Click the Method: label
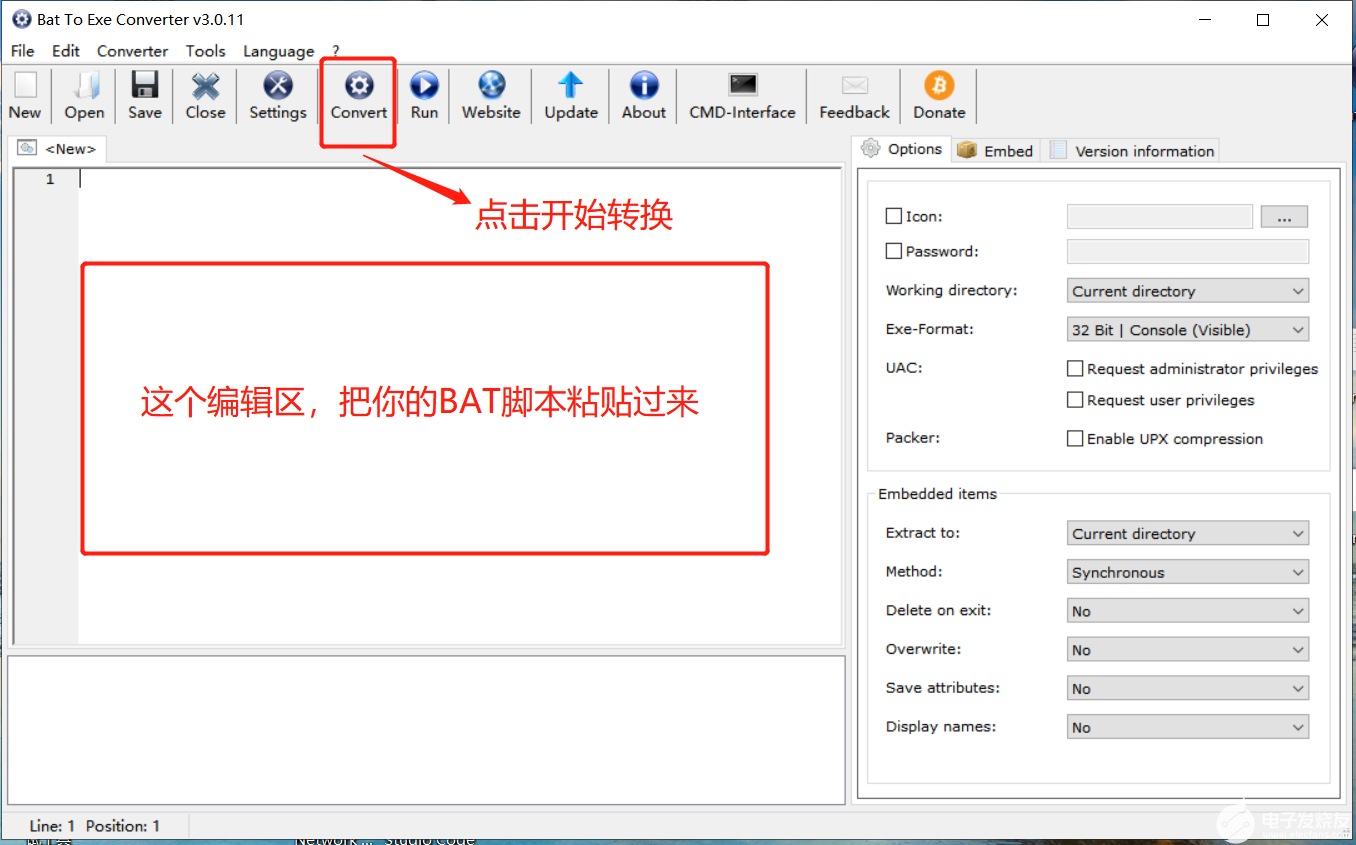 (915, 572)
